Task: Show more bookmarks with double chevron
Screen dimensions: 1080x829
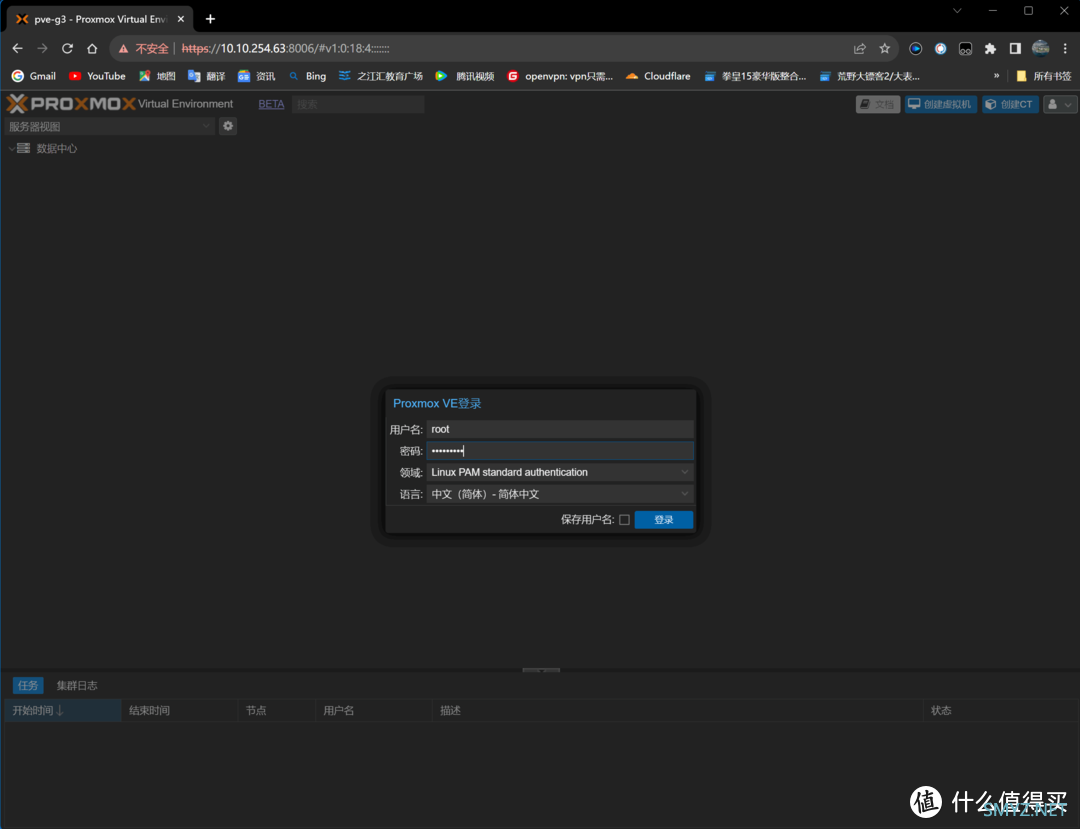Action: (x=996, y=76)
